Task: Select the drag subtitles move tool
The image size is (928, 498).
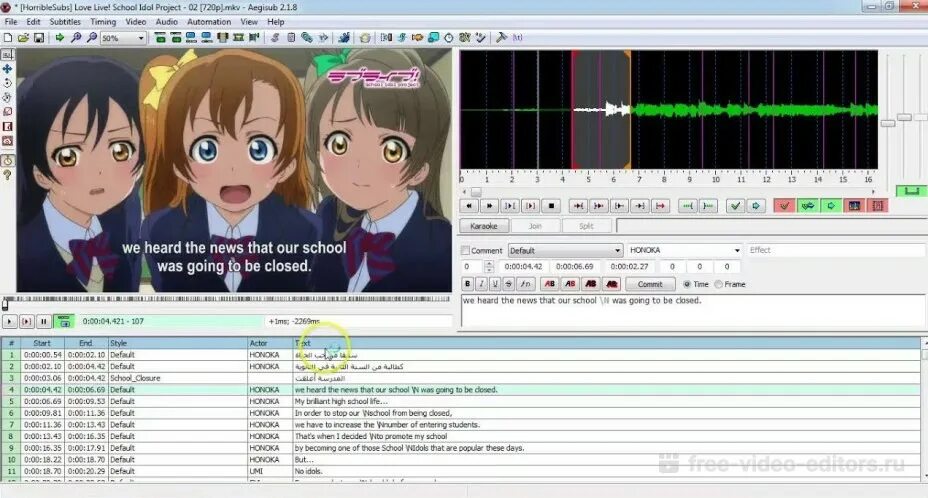Action: (7, 69)
